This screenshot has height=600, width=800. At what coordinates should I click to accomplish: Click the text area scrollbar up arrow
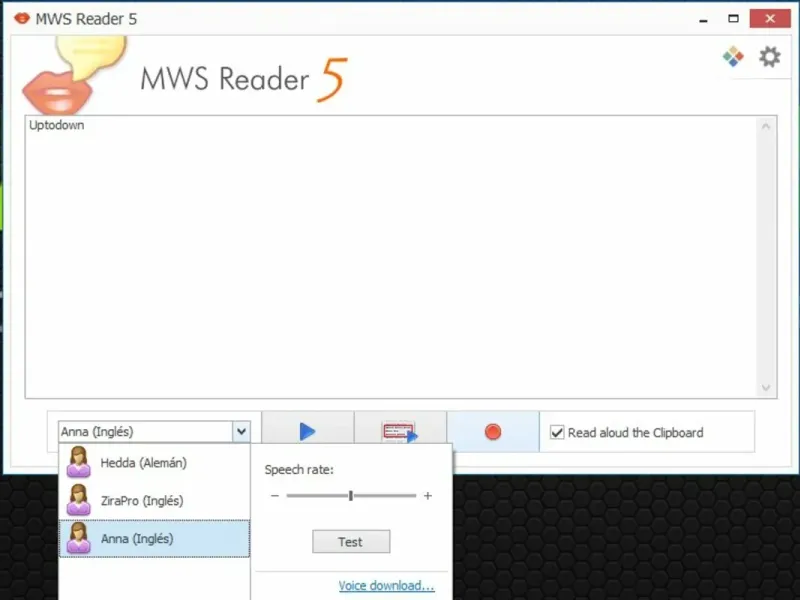(766, 126)
